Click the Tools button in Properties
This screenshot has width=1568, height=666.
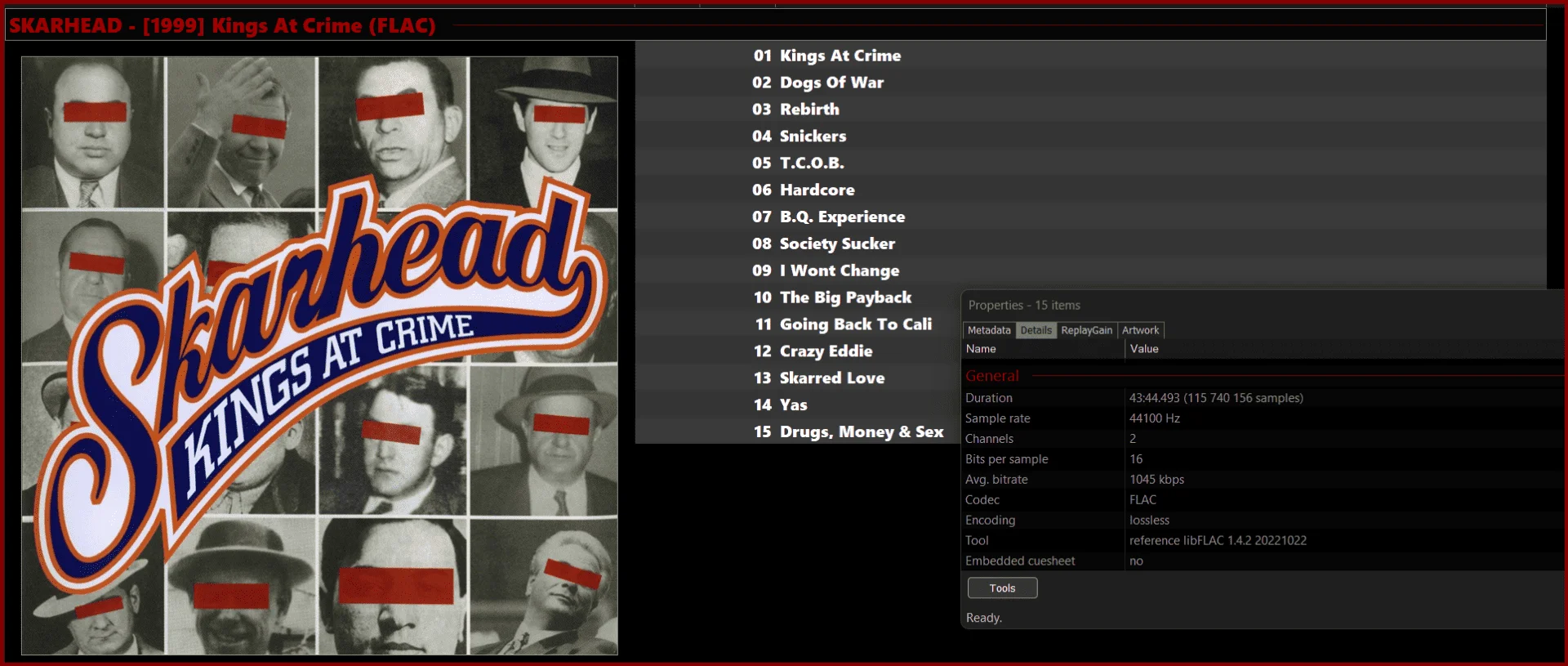click(1002, 588)
